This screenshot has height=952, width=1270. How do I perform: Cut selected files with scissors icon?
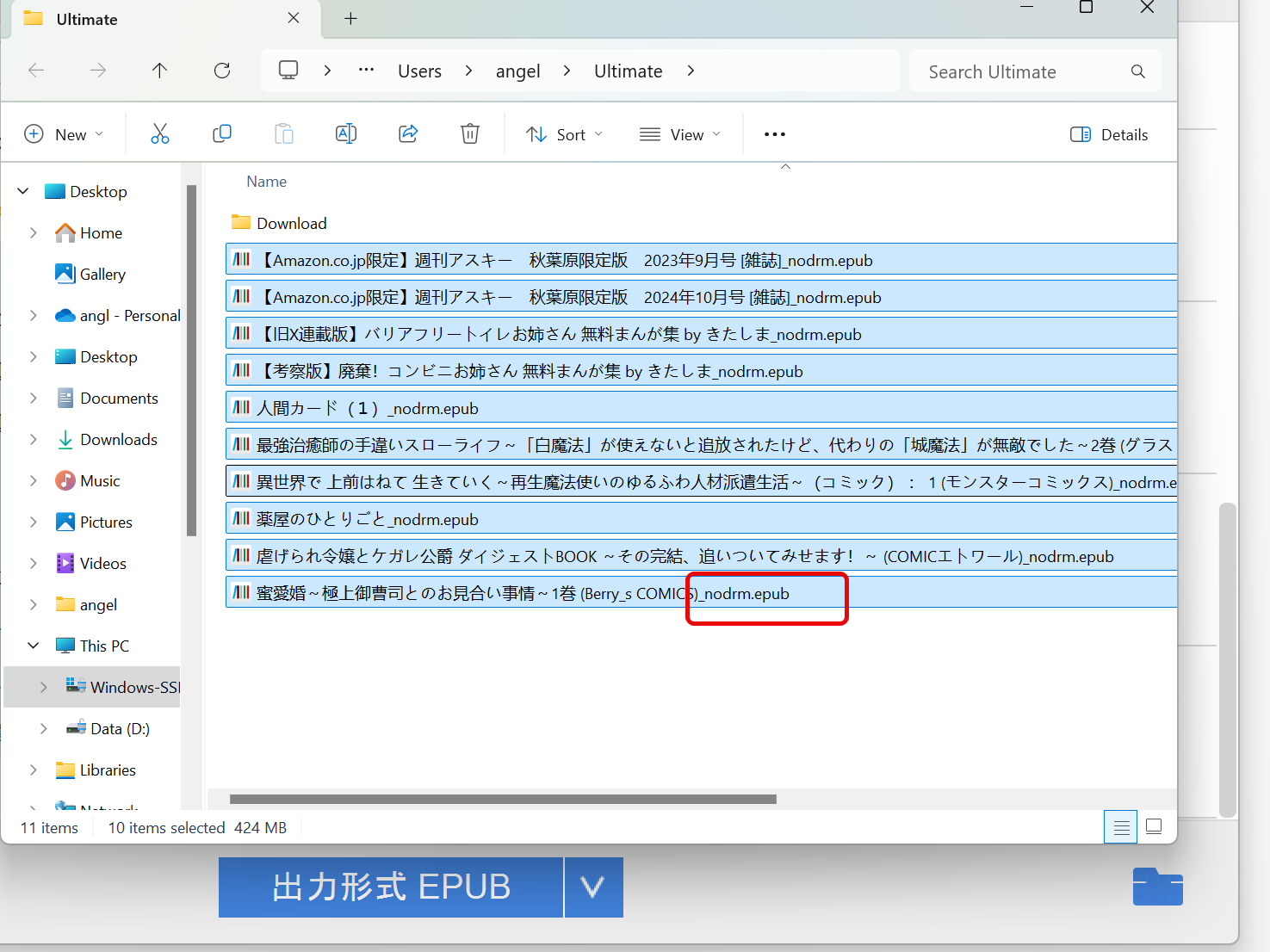pyautogui.click(x=160, y=133)
